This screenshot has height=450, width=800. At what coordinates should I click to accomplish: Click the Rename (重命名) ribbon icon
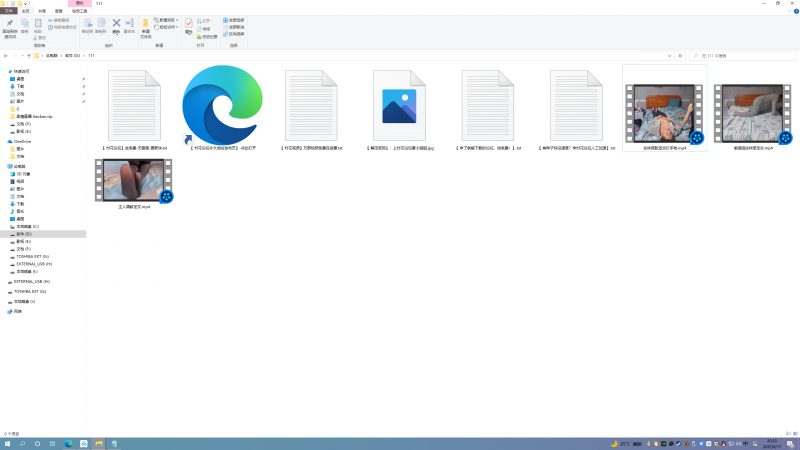(x=129, y=24)
